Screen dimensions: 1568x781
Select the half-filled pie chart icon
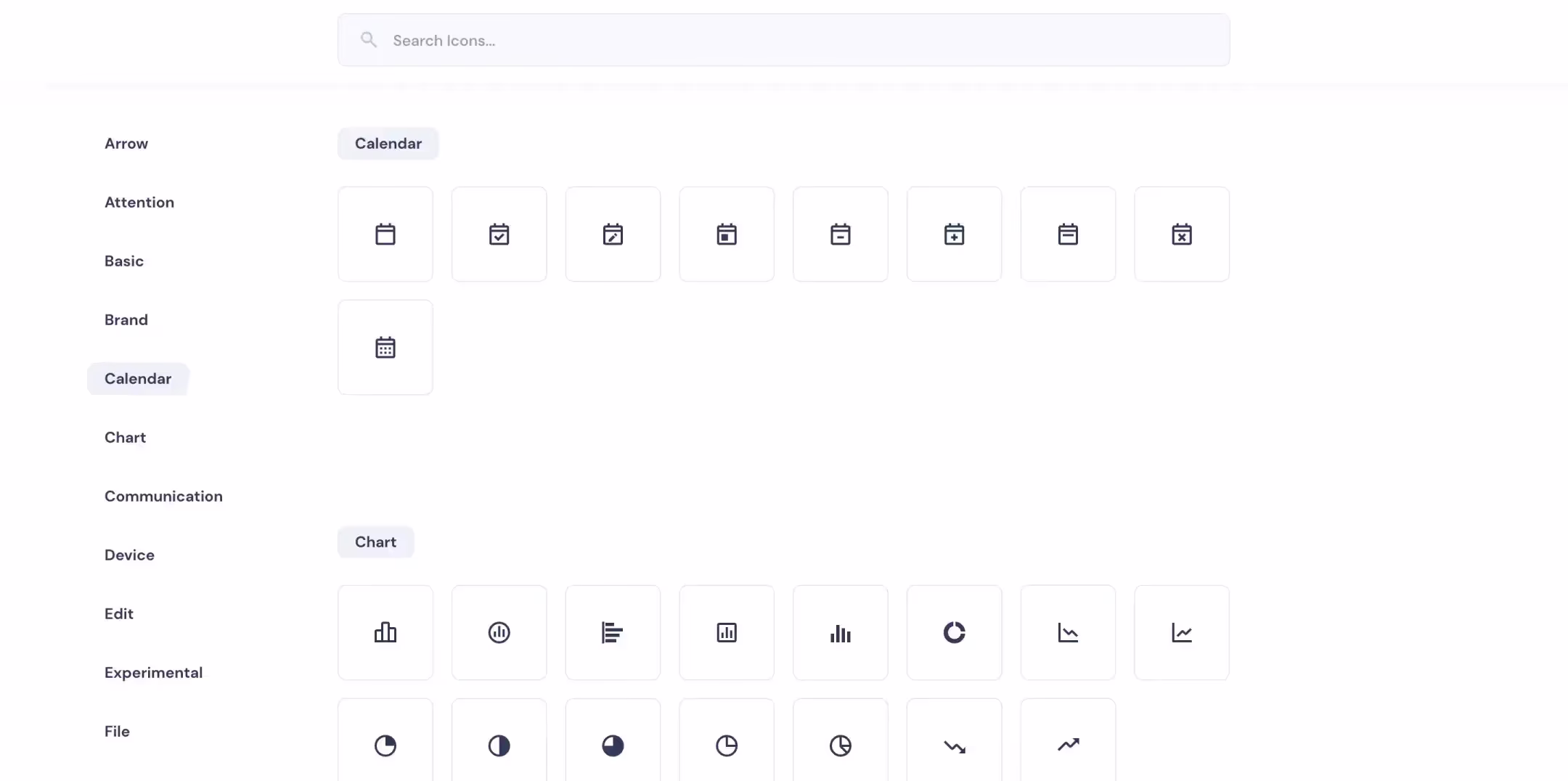point(499,745)
